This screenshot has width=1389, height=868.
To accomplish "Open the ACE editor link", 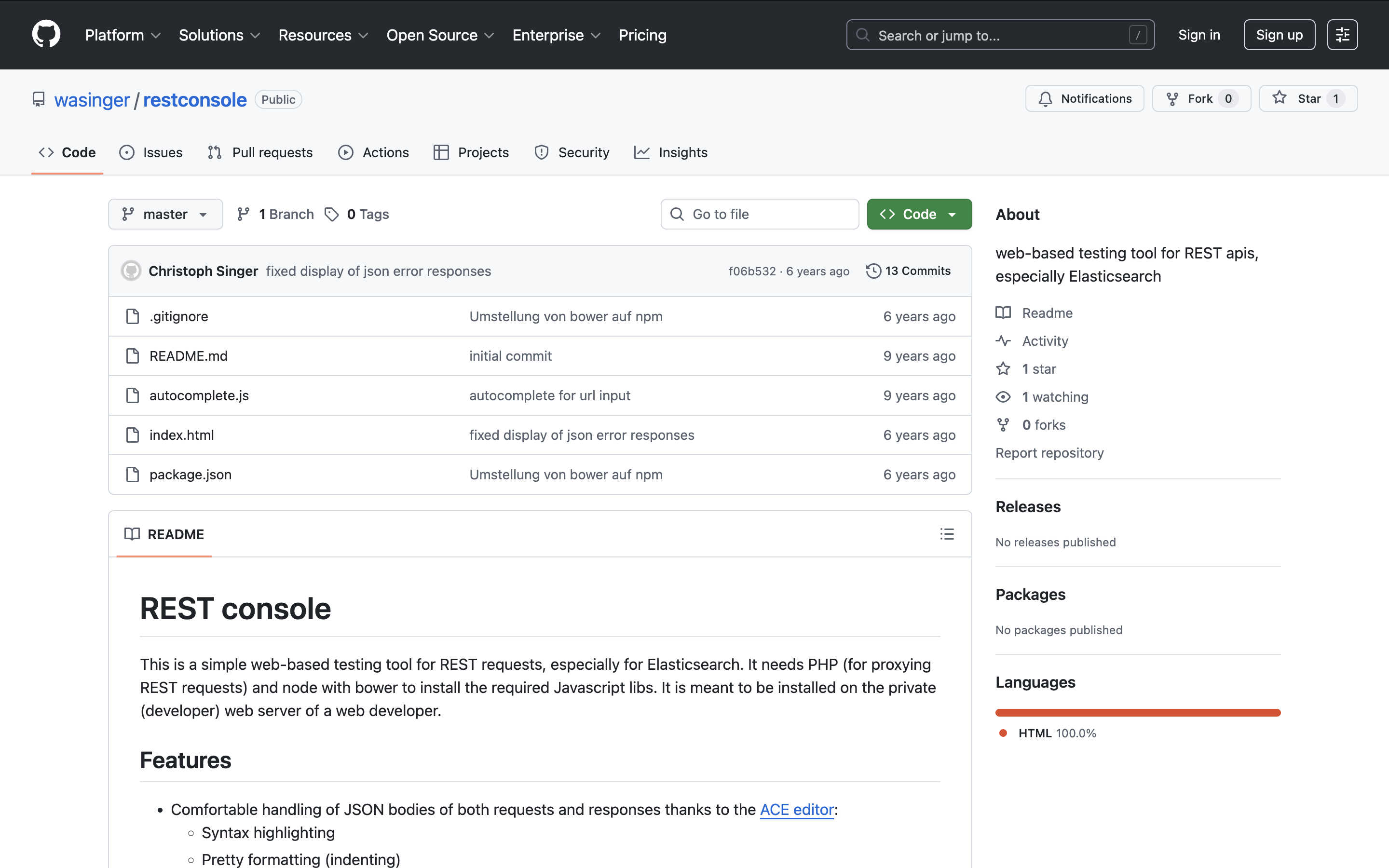I will (796, 810).
